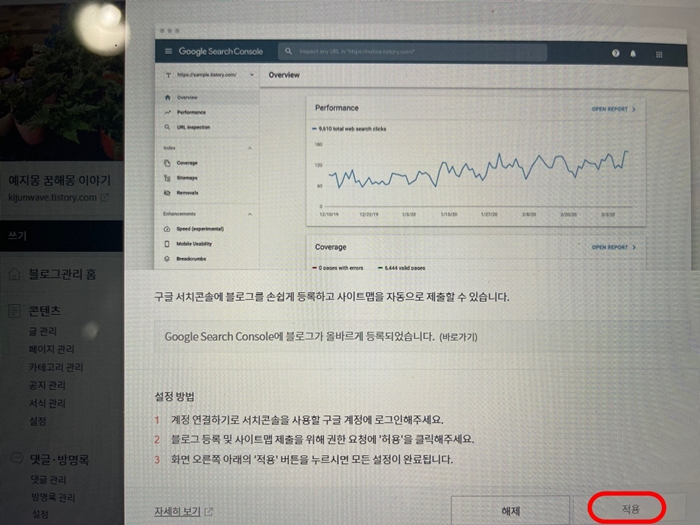700x525 pixels.
Task: Open 페이지 관리 in the sidebar
Action: click(x=52, y=349)
